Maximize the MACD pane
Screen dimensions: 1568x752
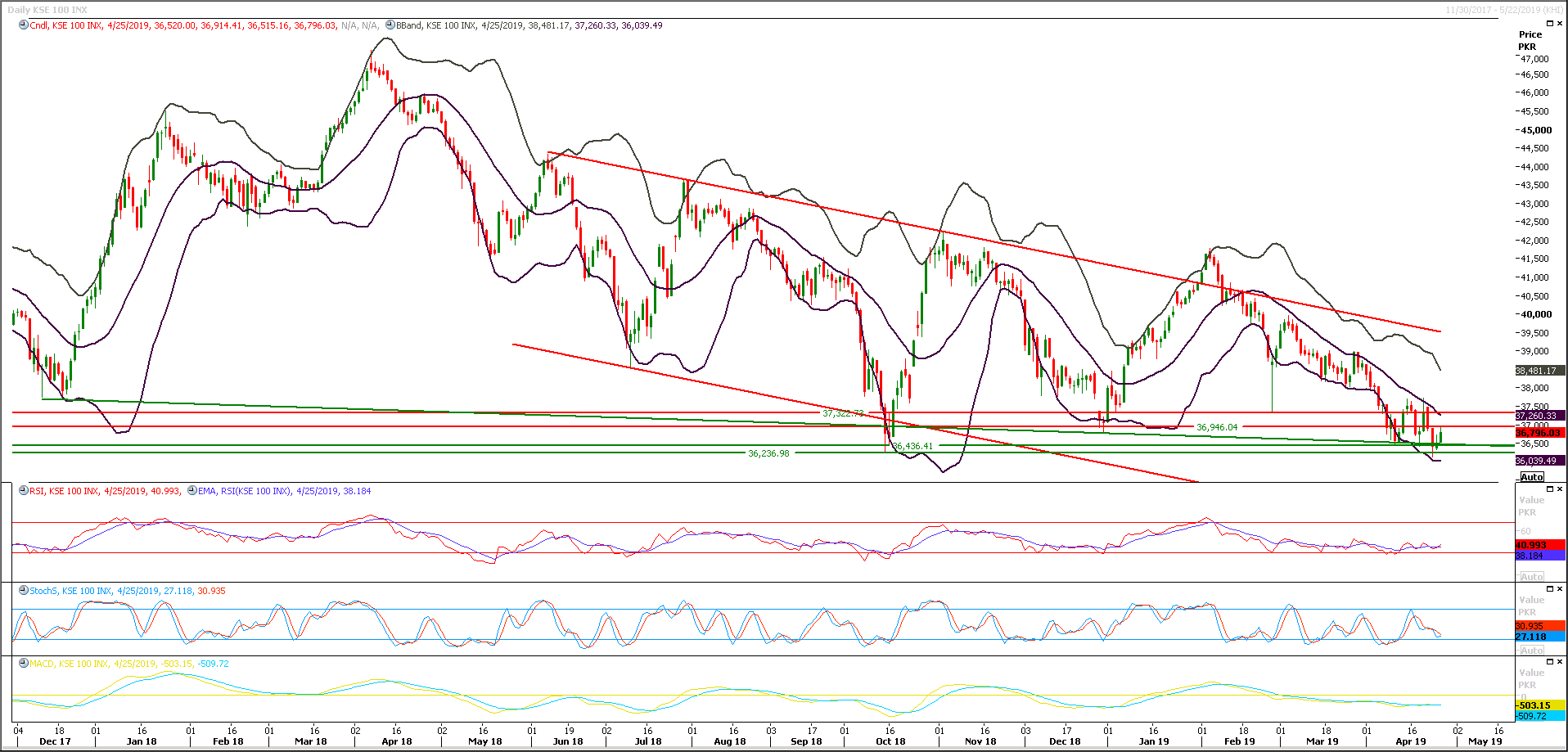click(x=1549, y=661)
